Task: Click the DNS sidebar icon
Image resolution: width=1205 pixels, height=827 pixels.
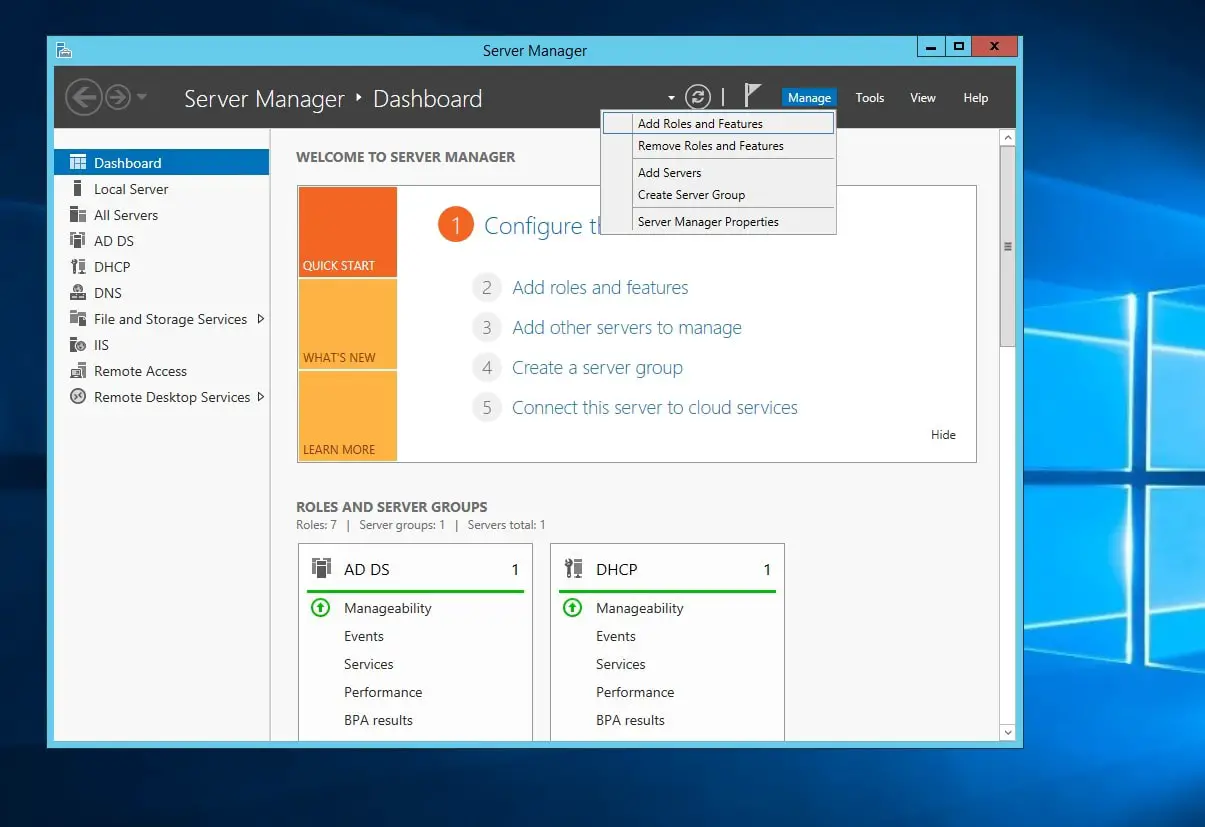Action: (x=77, y=292)
